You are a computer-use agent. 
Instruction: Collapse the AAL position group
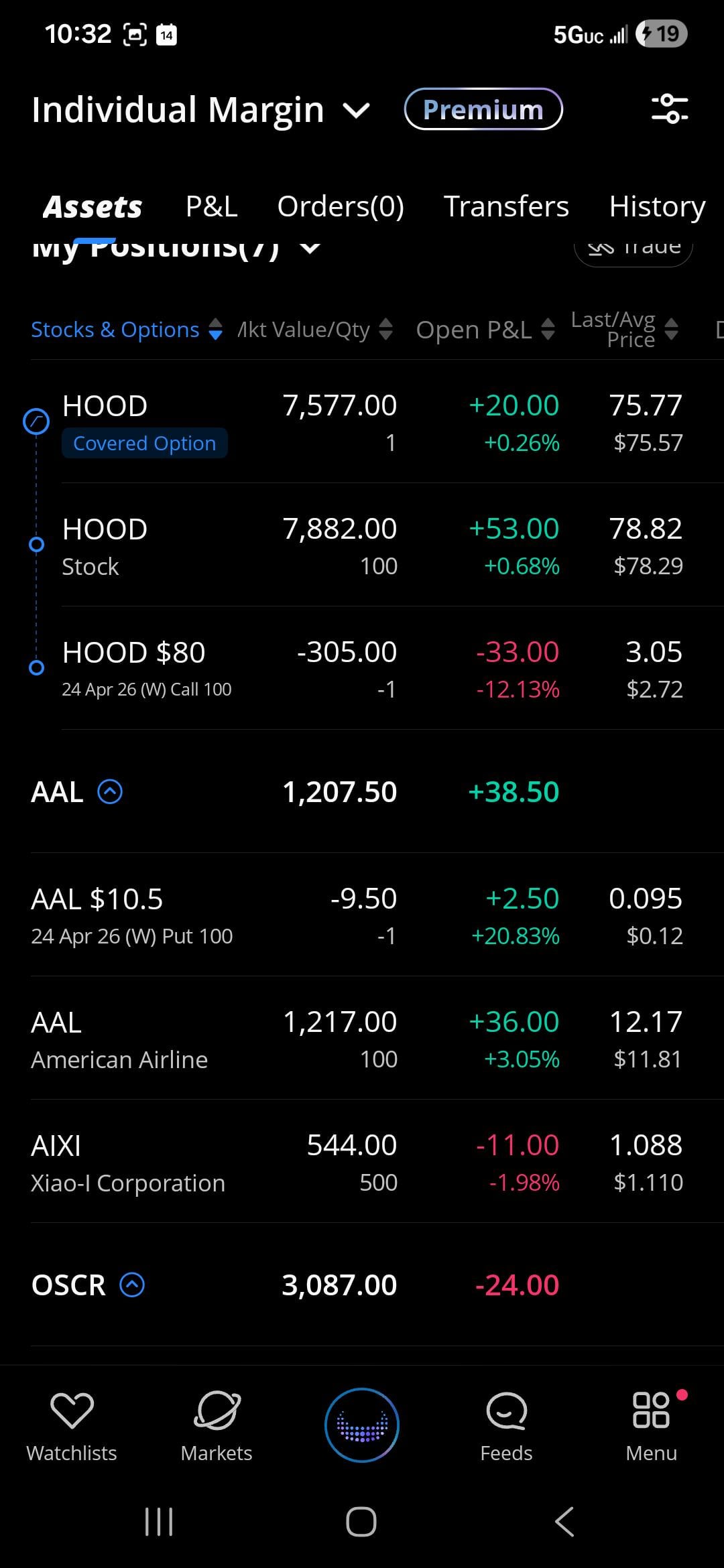(110, 792)
